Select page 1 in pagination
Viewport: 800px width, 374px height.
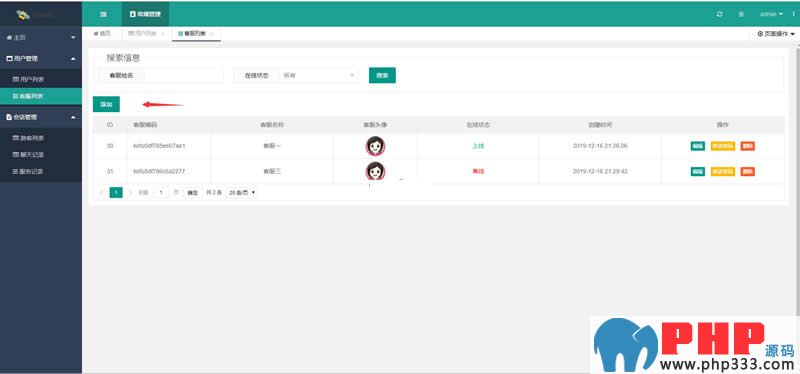(x=116, y=192)
